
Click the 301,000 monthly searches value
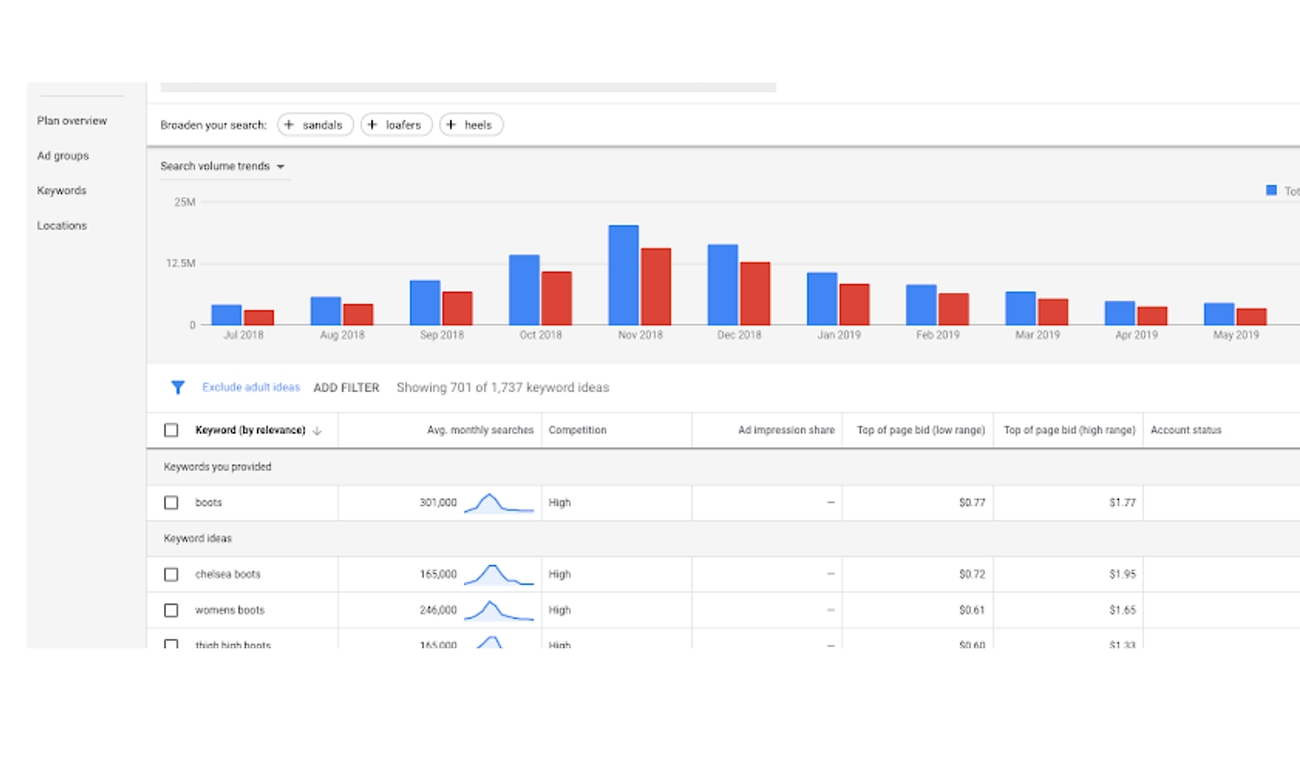(438, 503)
